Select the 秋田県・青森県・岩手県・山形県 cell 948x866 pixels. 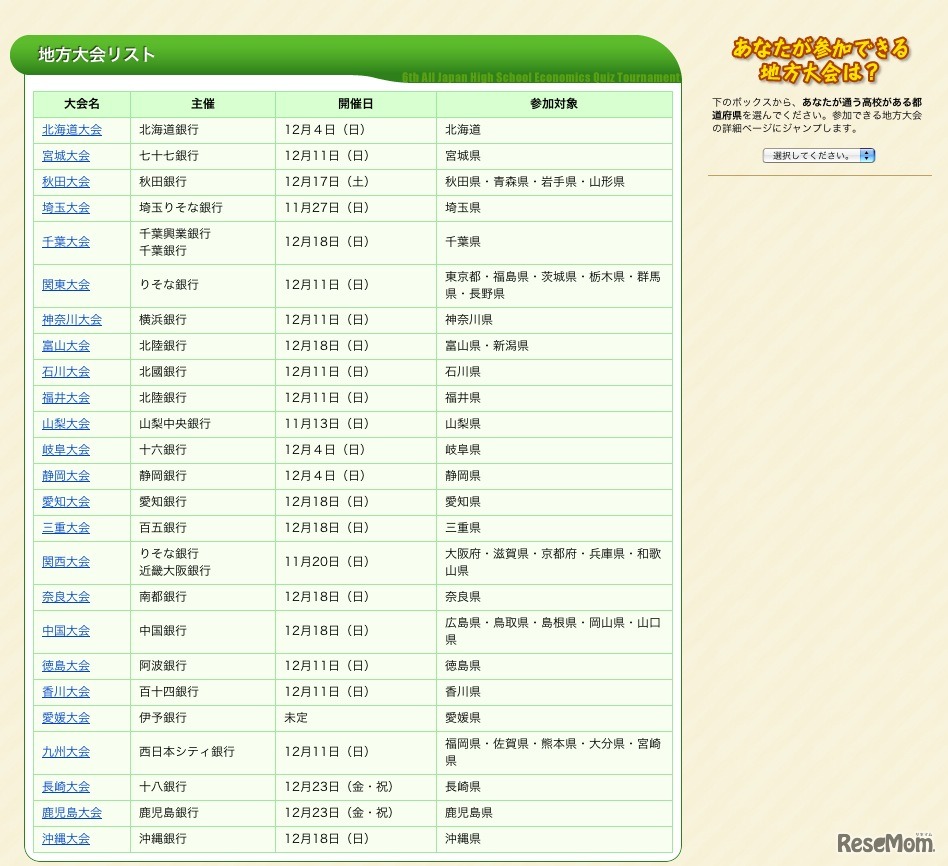554,182
